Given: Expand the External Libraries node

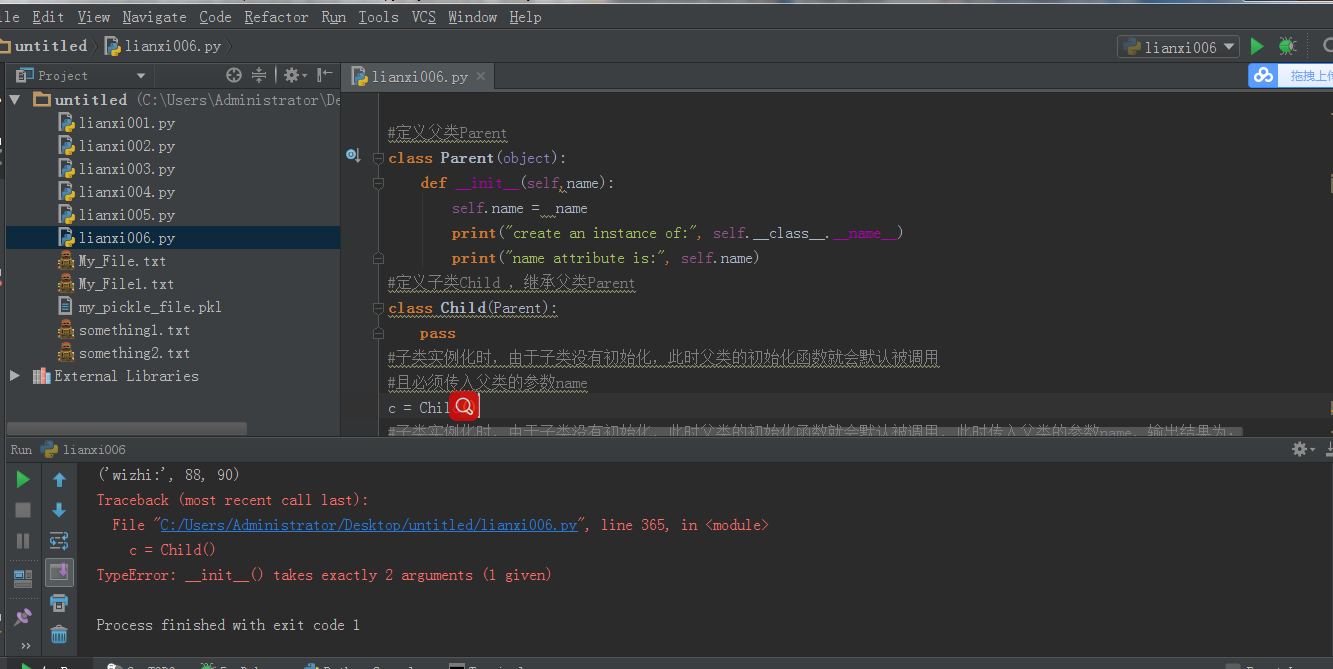Looking at the screenshot, I should pos(14,376).
